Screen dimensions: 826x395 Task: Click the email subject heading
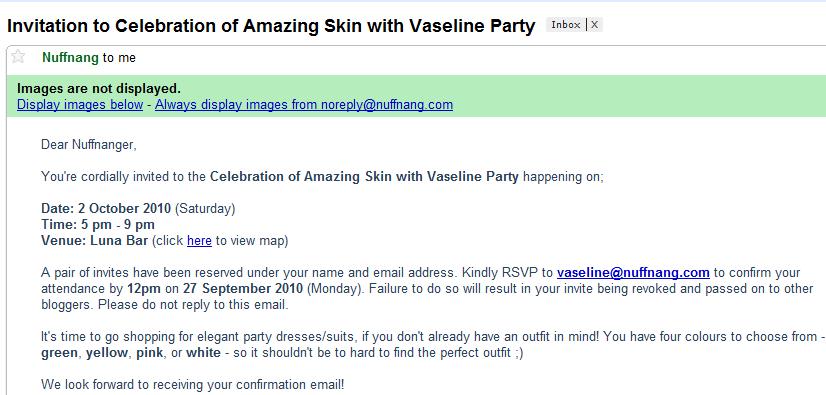click(271, 26)
